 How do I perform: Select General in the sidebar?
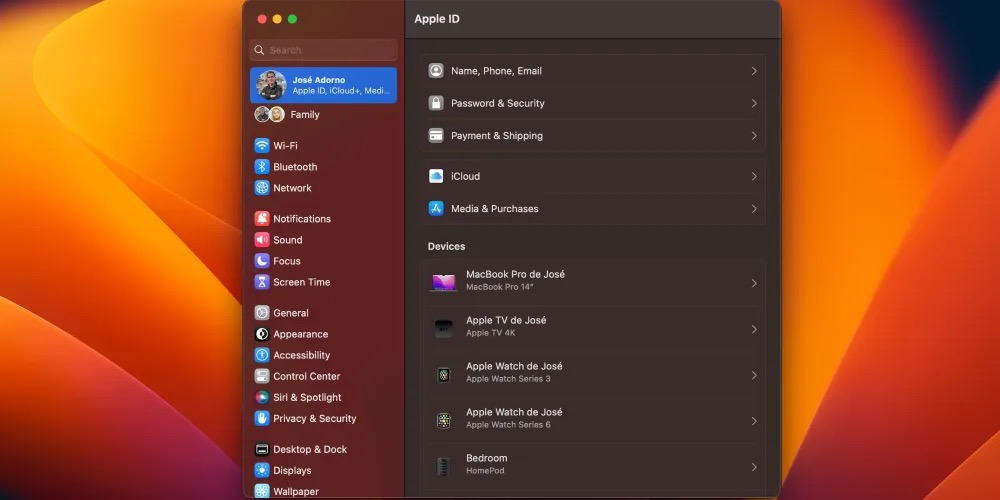290,313
